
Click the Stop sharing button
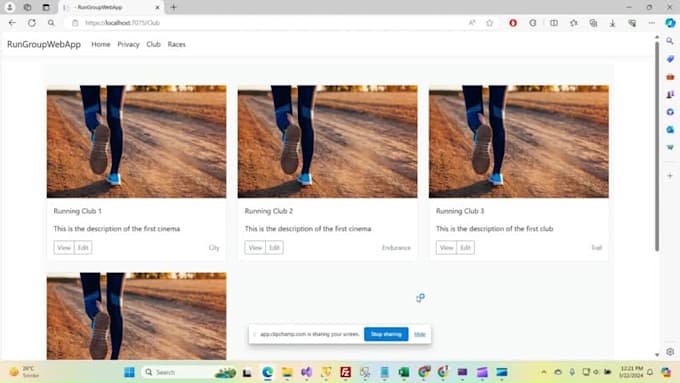pyautogui.click(x=386, y=334)
